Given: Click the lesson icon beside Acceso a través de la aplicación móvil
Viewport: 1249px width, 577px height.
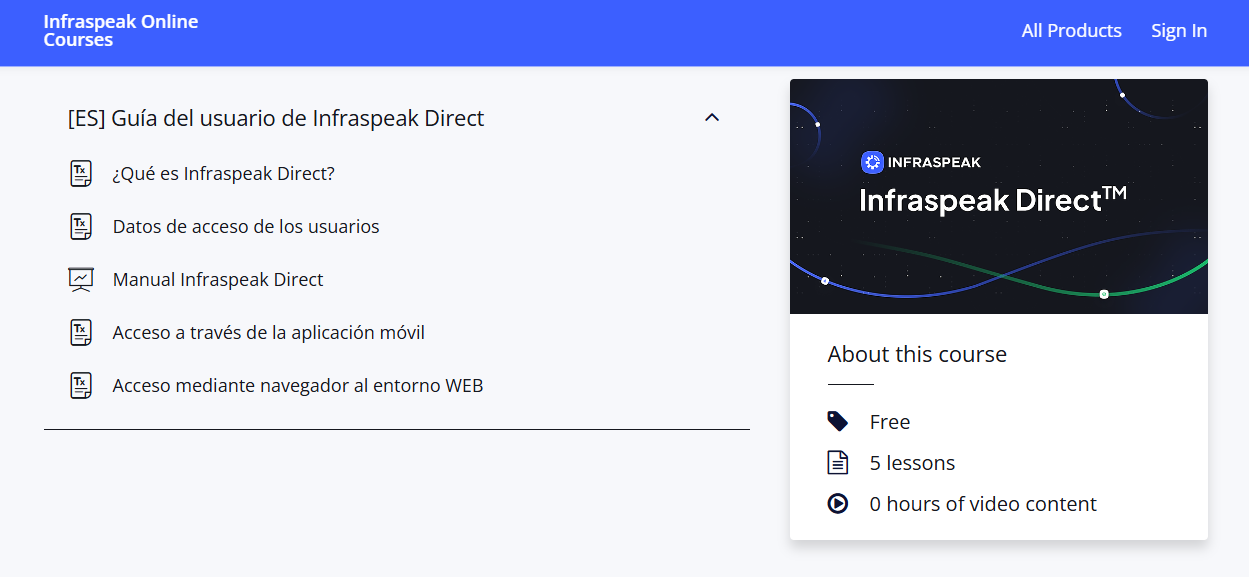Looking at the screenshot, I should 81,333.
